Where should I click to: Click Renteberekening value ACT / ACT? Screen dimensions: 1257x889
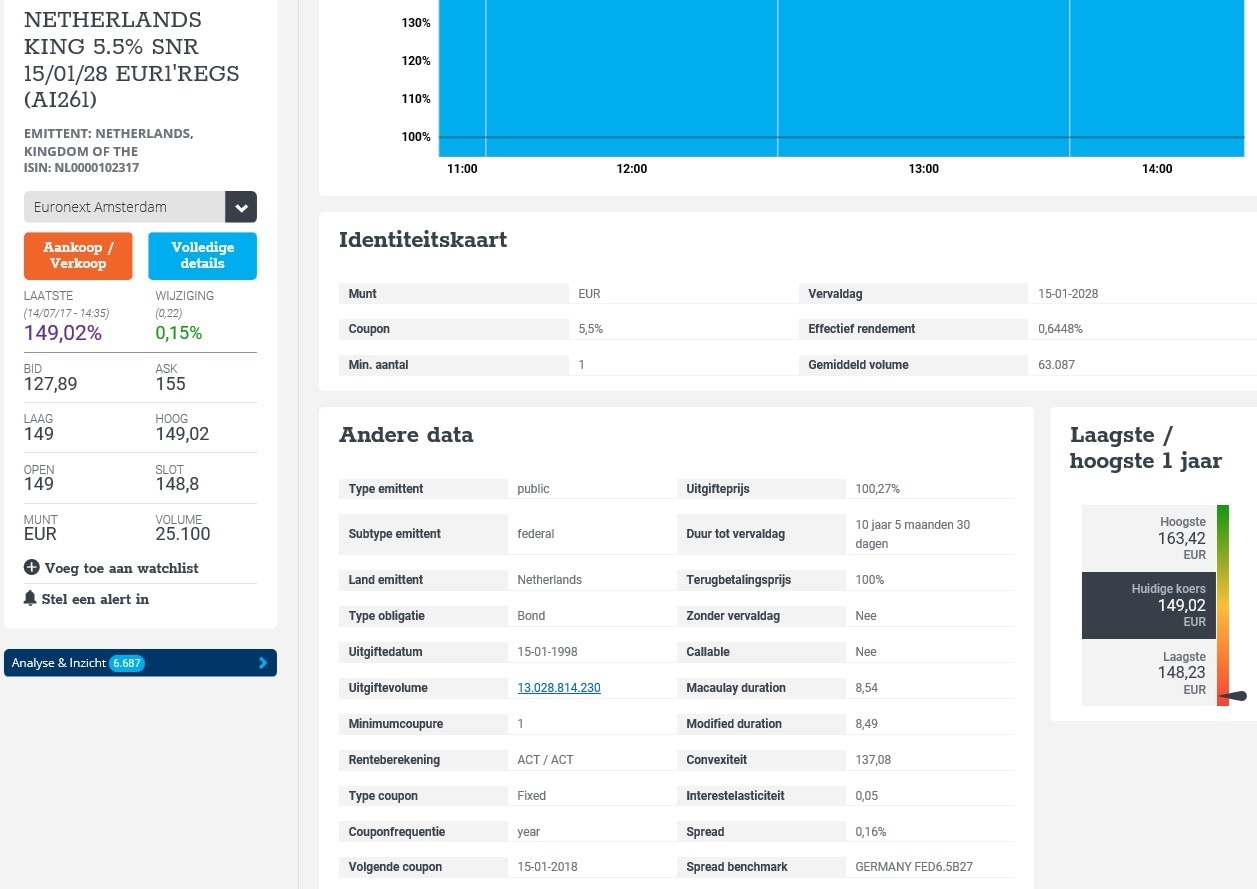point(545,760)
